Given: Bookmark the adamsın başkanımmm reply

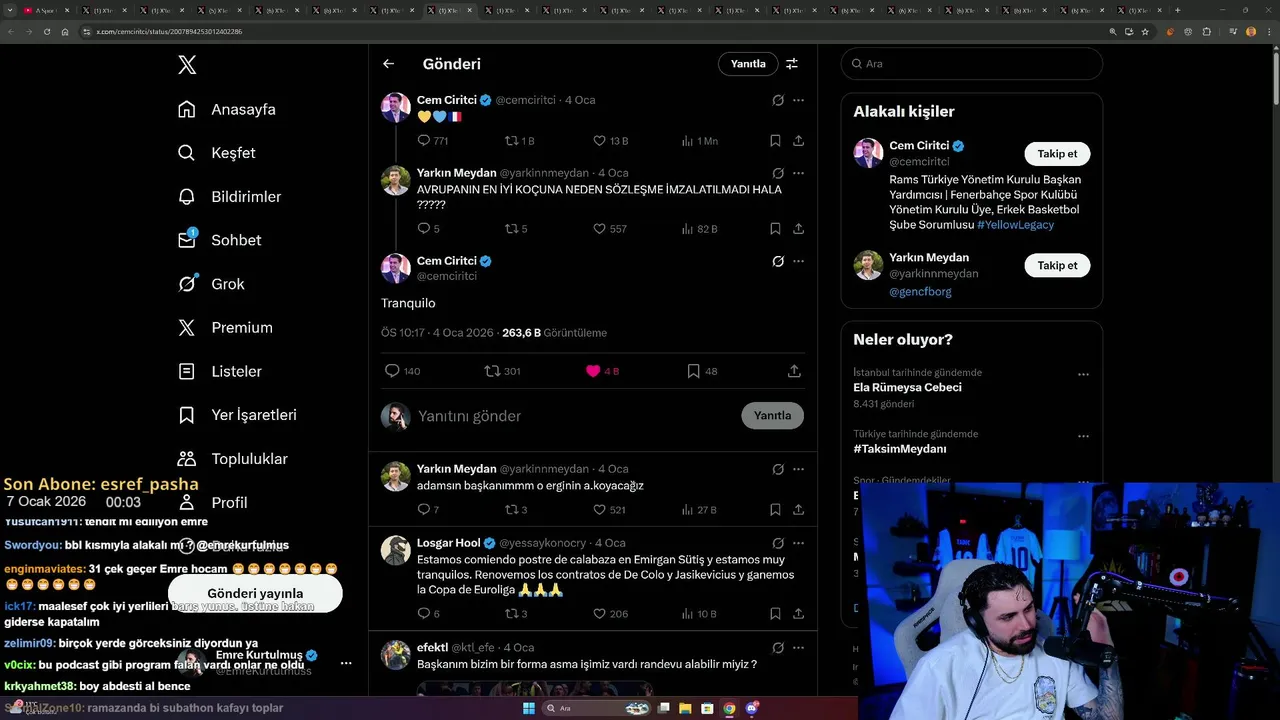Looking at the screenshot, I should click(775, 510).
